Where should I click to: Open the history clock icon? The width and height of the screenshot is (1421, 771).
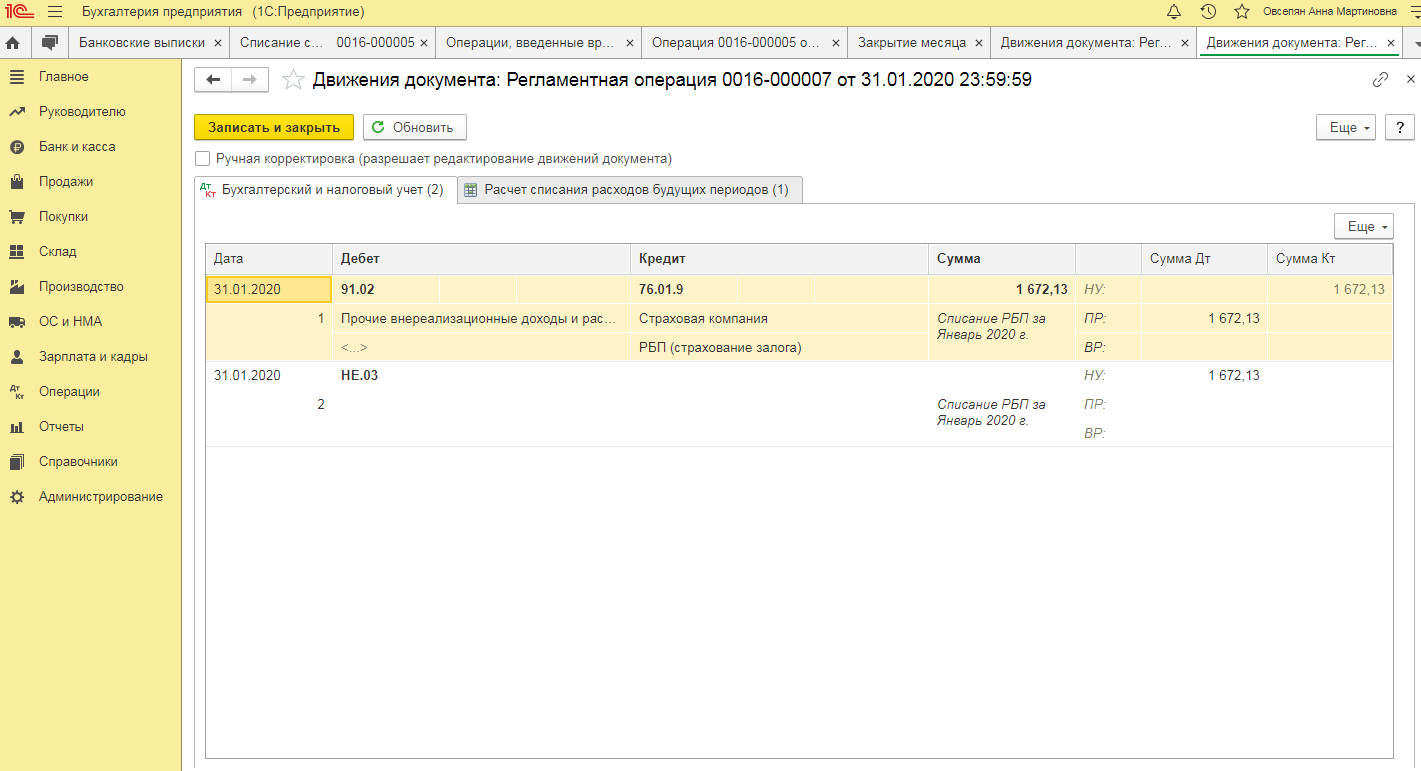click(1208, 12)
